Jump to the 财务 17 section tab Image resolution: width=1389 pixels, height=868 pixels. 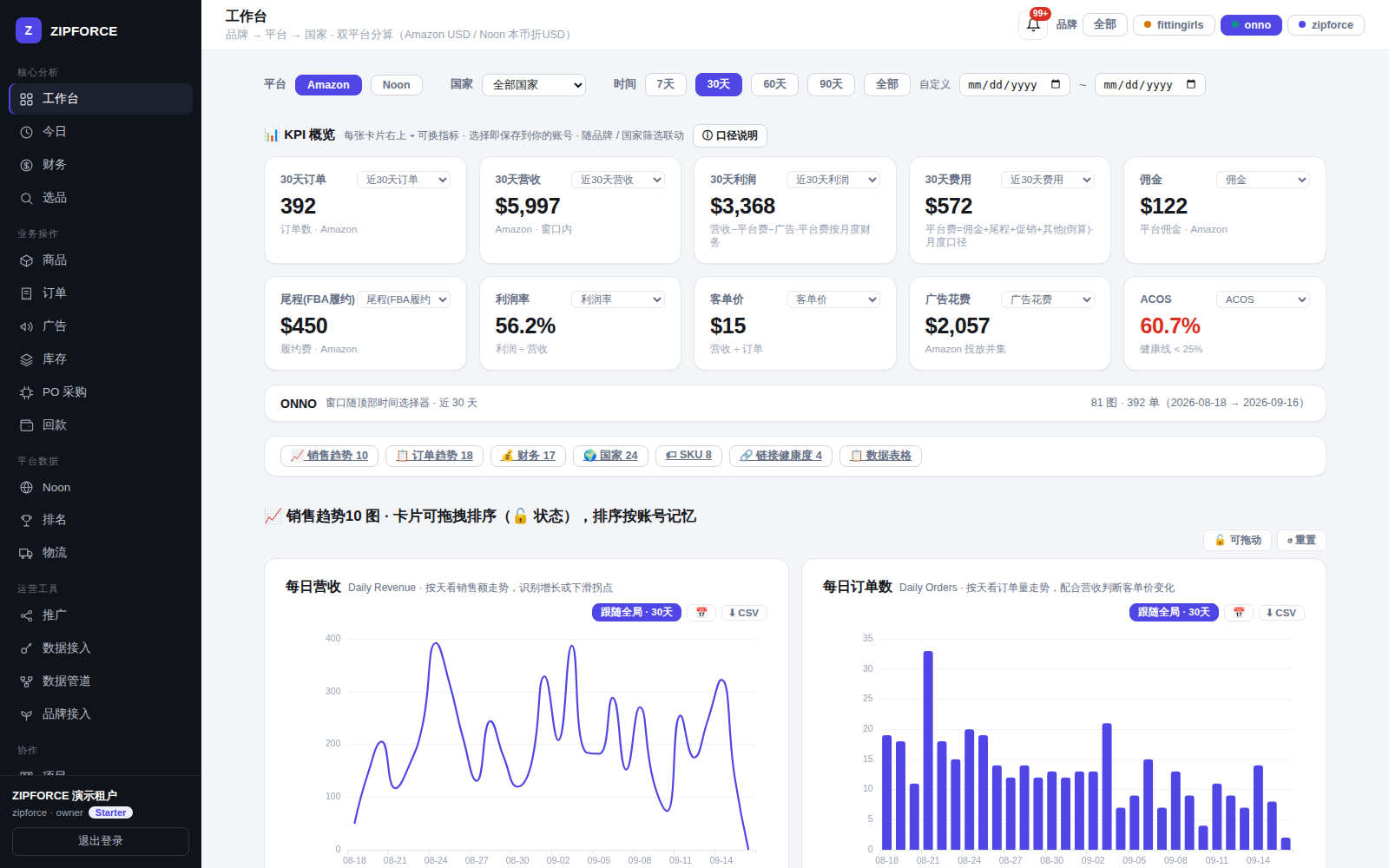coord(529,456)
